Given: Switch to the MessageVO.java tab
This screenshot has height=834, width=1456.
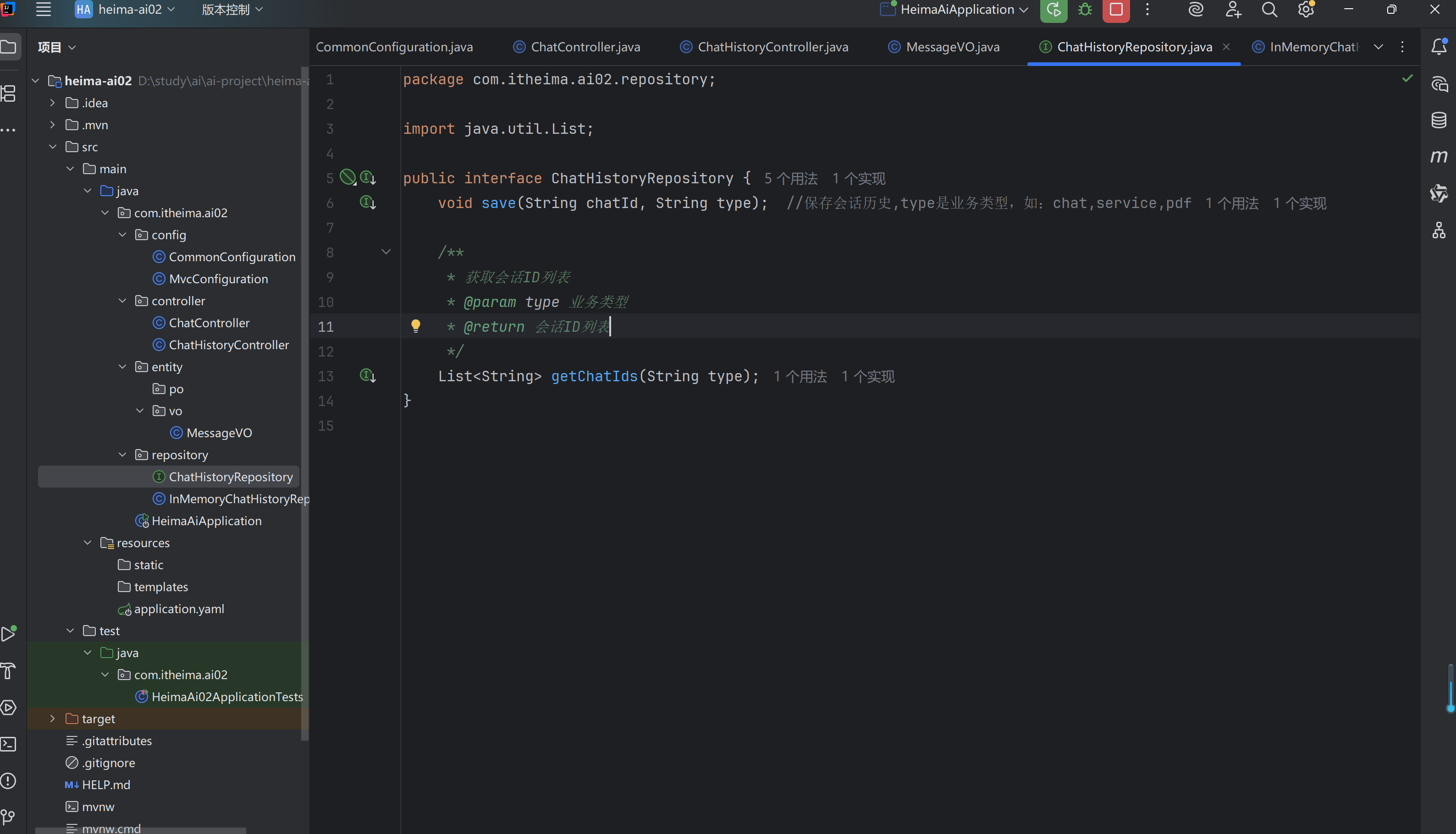Looking at the screenshot, I should point(952,47).
